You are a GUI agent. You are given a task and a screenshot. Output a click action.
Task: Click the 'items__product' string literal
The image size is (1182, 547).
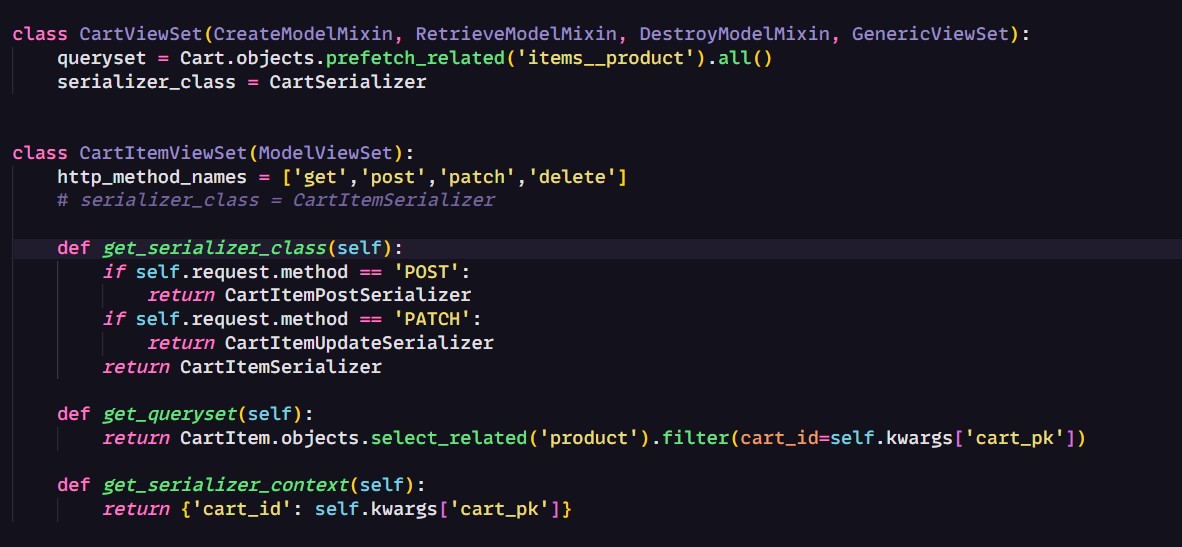coord(605,58)
